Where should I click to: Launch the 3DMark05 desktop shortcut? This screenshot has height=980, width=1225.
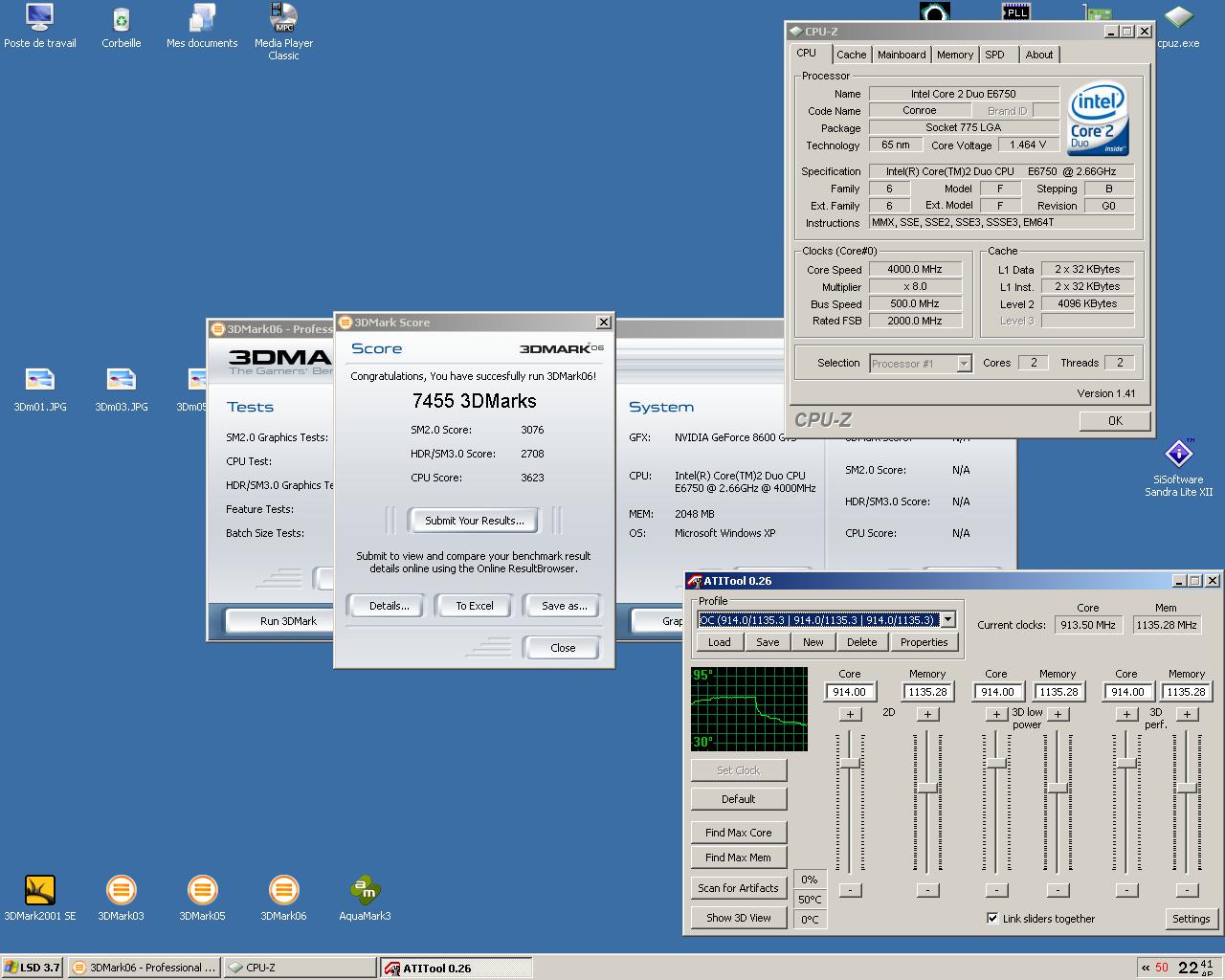(202, 898)
